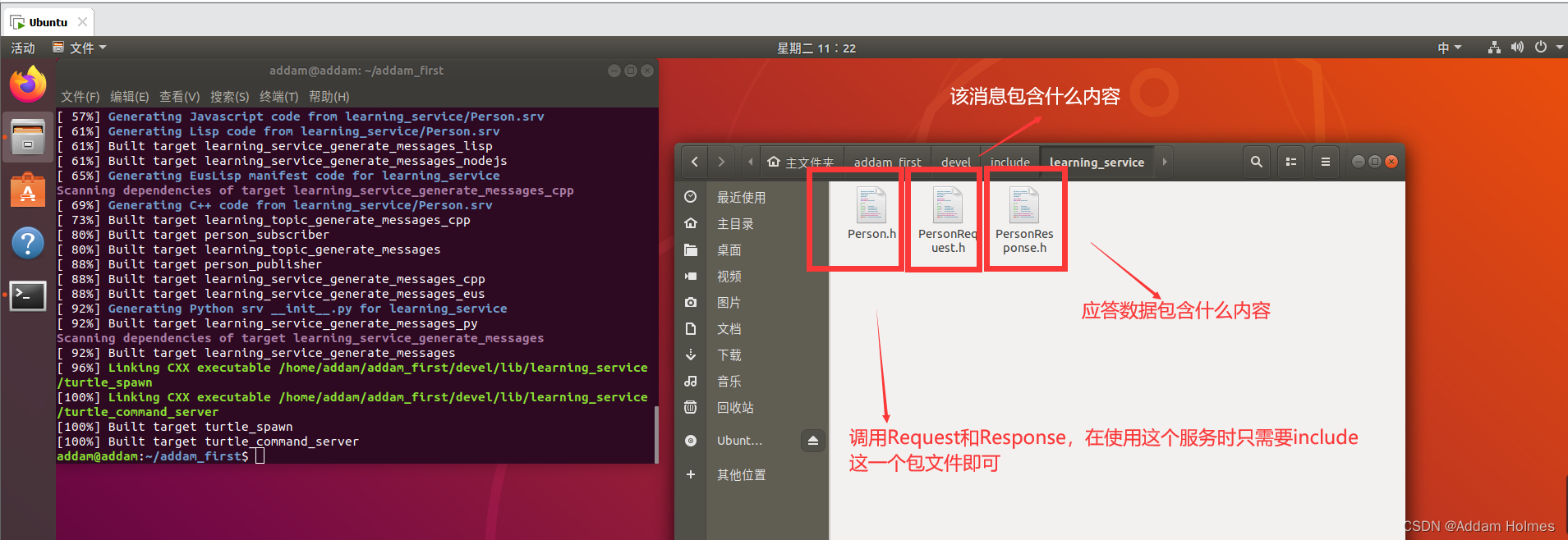This screenshot has width=1568, height=540.
Task: Open the power menu icon
Action: [x=1541, y=48]
